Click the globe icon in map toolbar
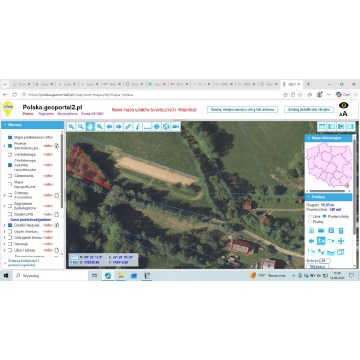 point(166,127)
